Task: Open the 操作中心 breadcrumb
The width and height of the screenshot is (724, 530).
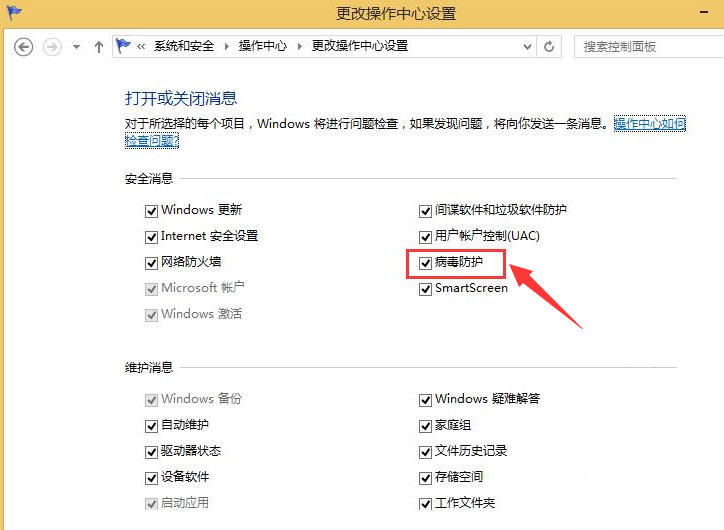Action: tap(263, 46)
